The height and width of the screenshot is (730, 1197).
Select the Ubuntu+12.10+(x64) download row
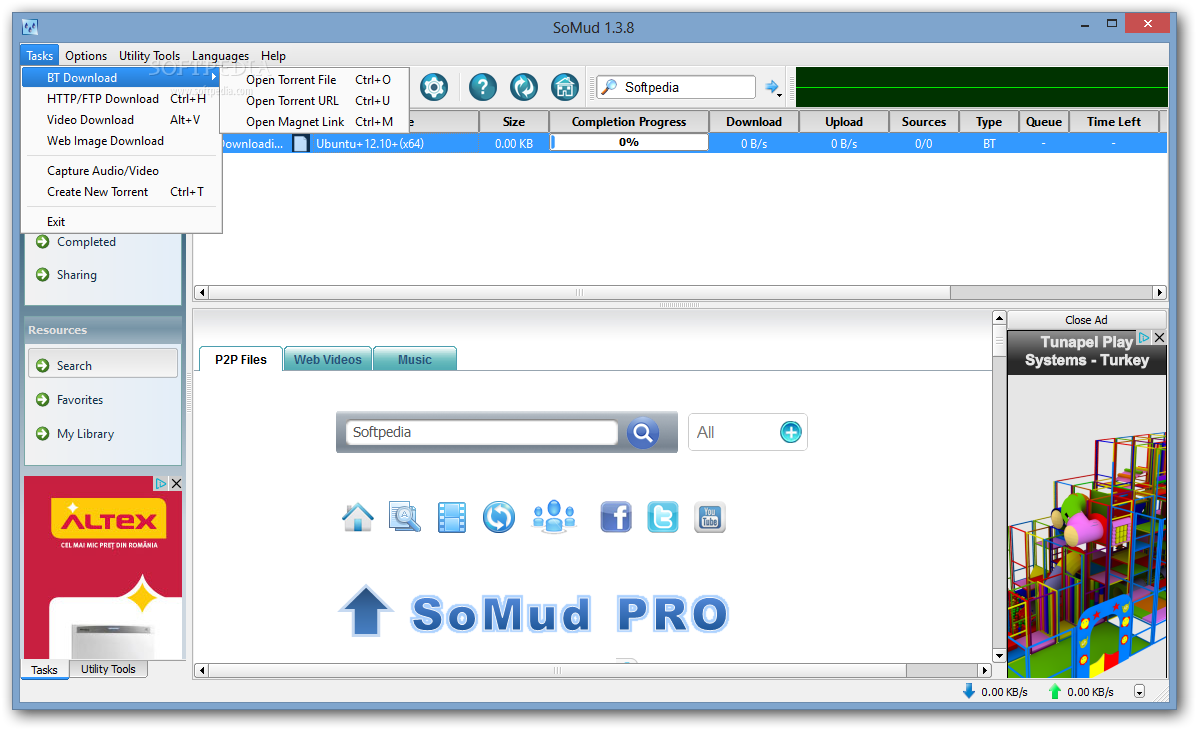(x=679, y=144)
